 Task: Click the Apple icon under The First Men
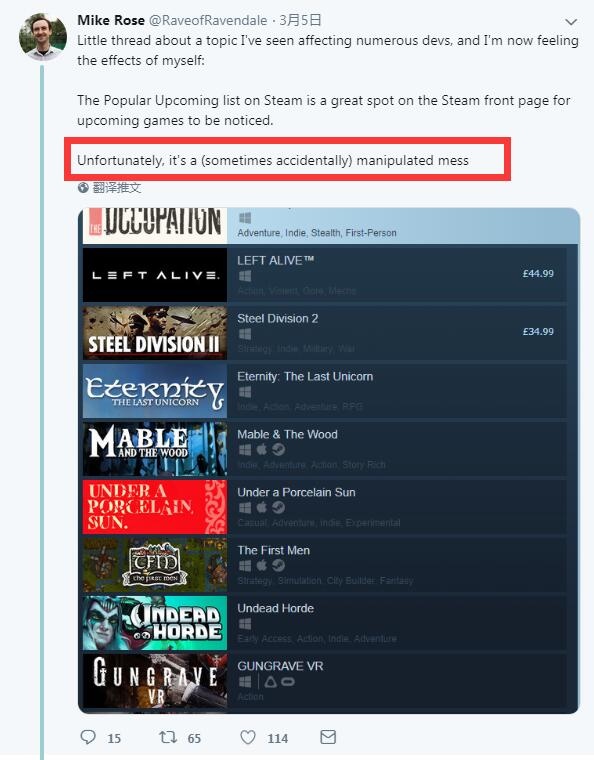tap(262, 566)
